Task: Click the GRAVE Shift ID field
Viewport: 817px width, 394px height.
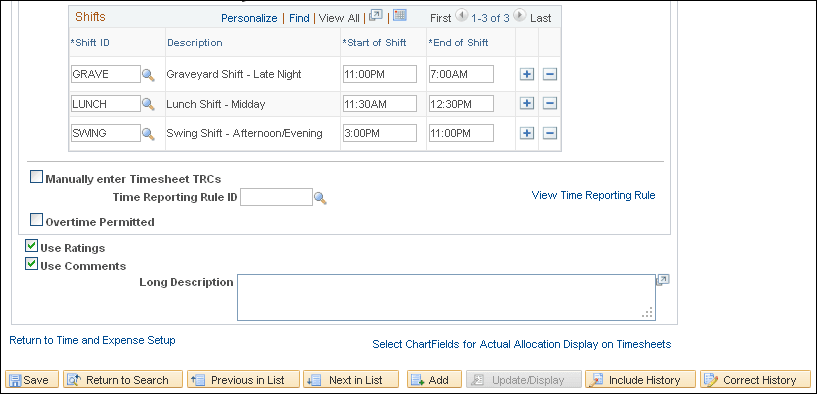Action: pyautogui.click(x=106, y=74)
